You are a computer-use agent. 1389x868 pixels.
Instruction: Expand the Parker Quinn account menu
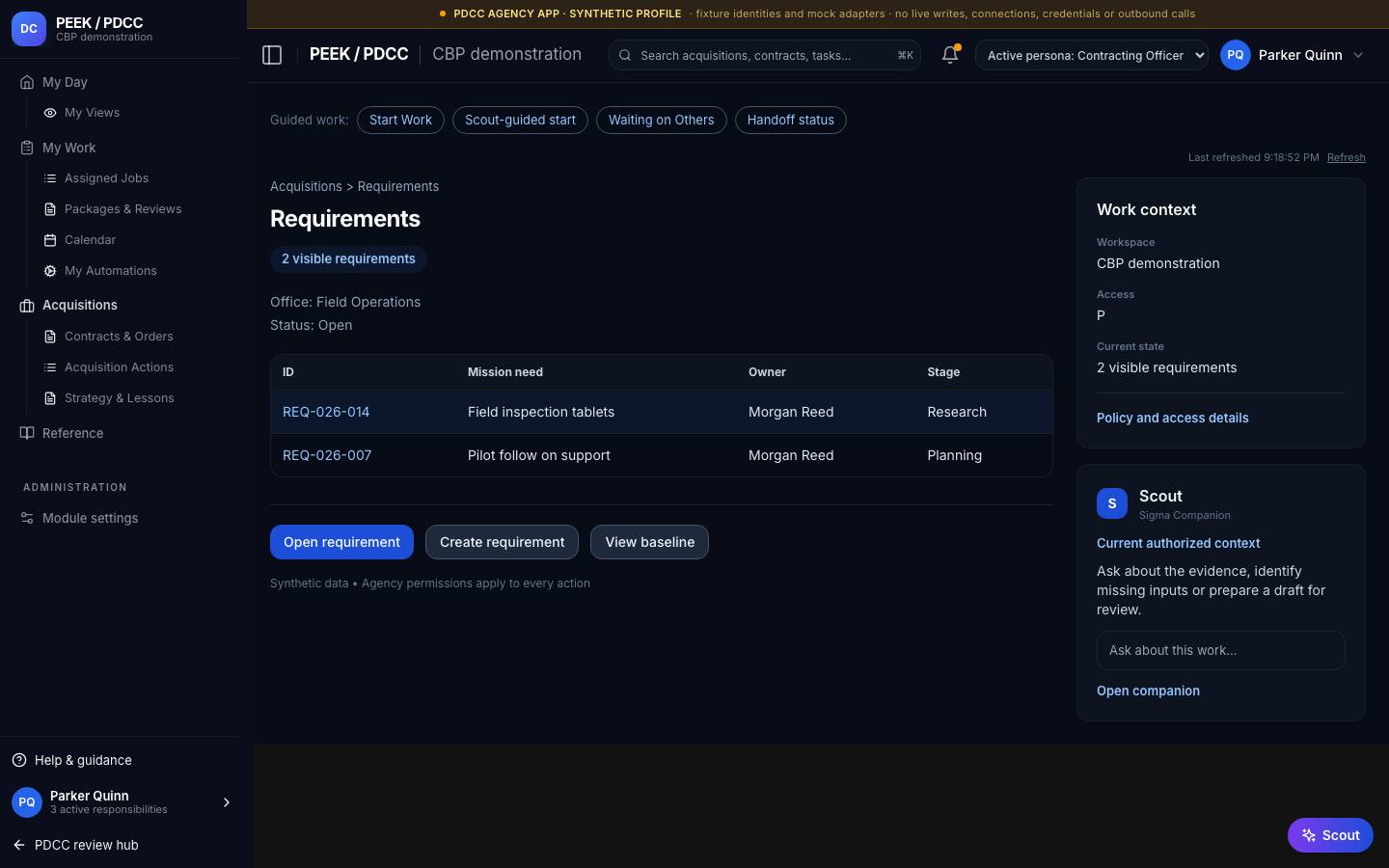[x=1293, y=55]
